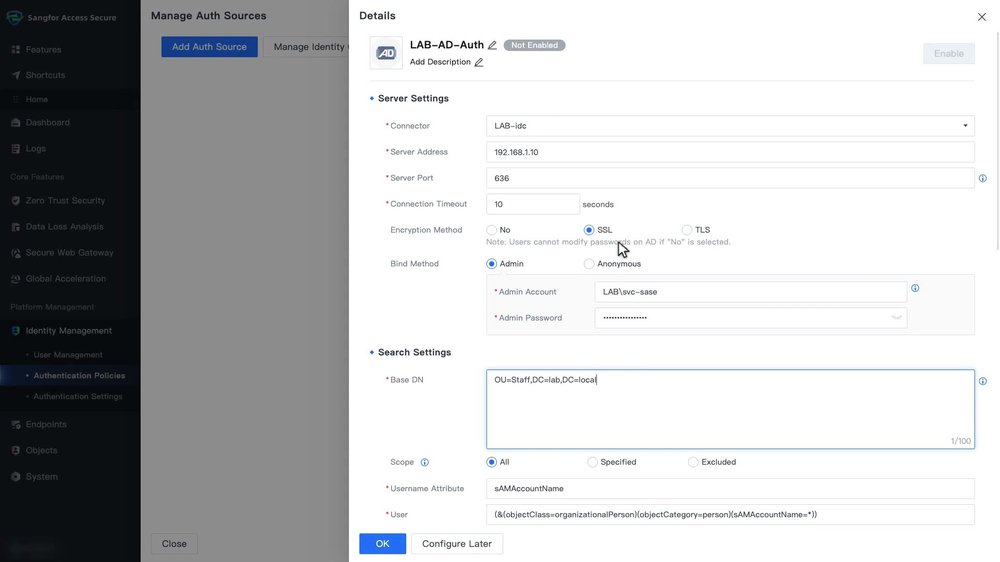Click the Admin Password field
This screenshot has height=562, width=1000.
tap(751, 318)
